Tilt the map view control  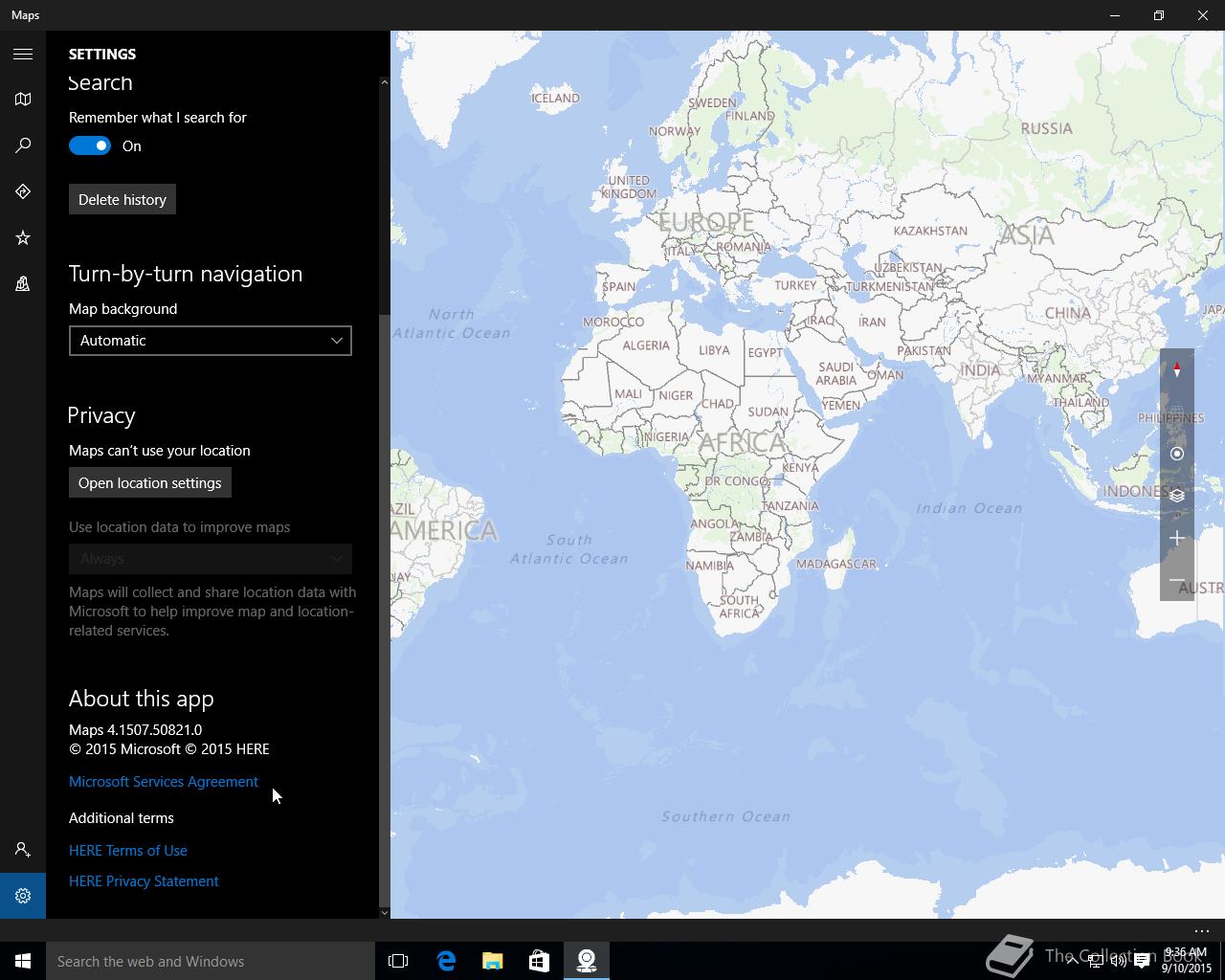[1177, 412]
